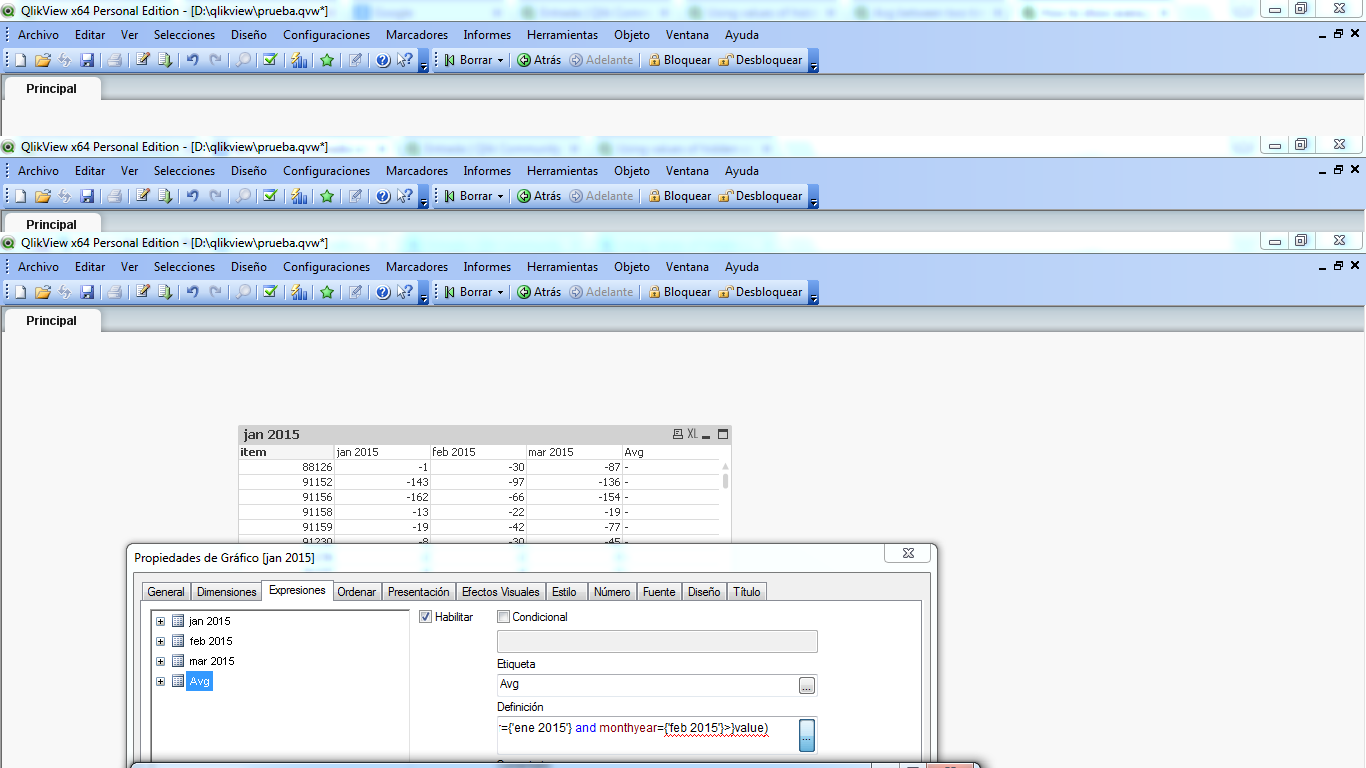
Task: Open a file via front window's folder icon
Action: pyautogui.click(x=43, y=292)
